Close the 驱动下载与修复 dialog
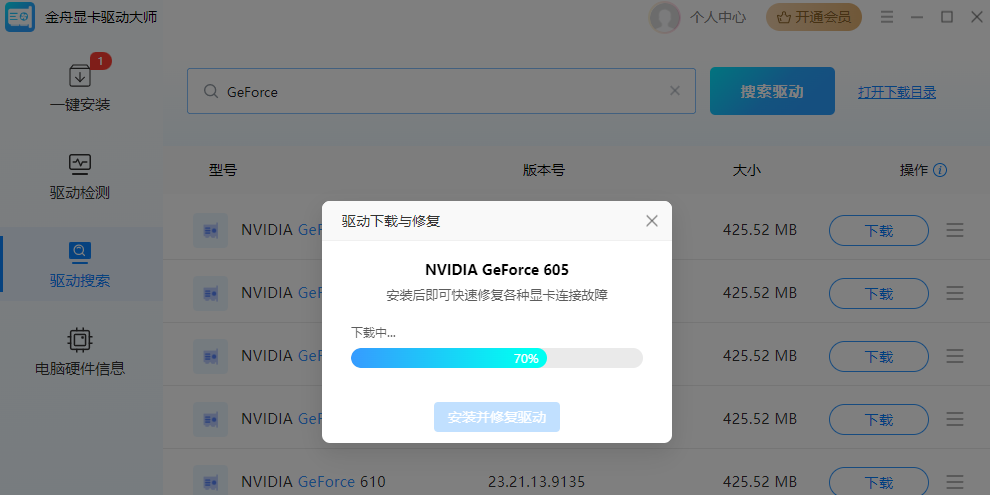The width and height of the screenshot is (990, 495). pos(652,220)
